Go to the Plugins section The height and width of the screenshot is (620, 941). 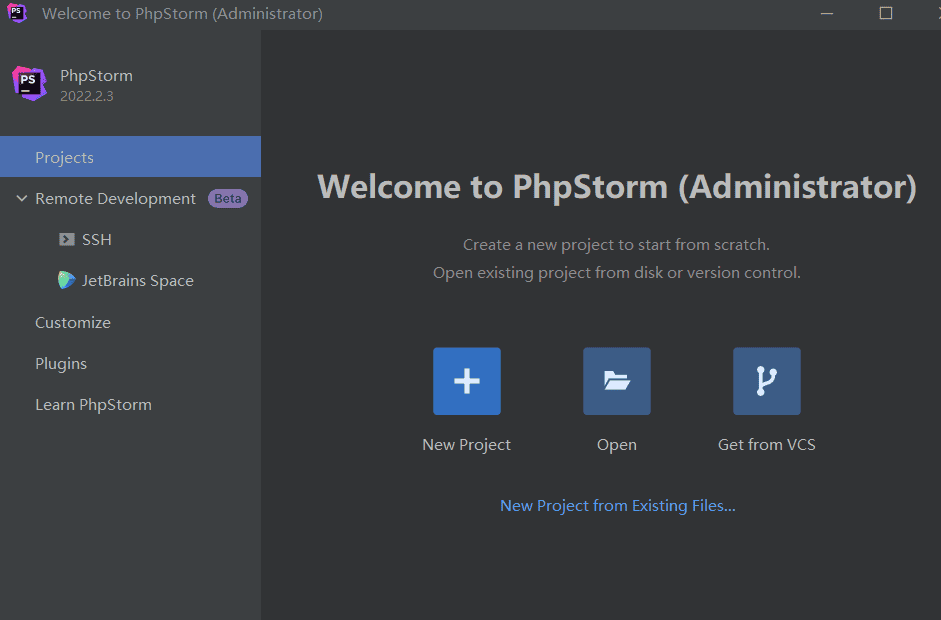click(61, 364)
